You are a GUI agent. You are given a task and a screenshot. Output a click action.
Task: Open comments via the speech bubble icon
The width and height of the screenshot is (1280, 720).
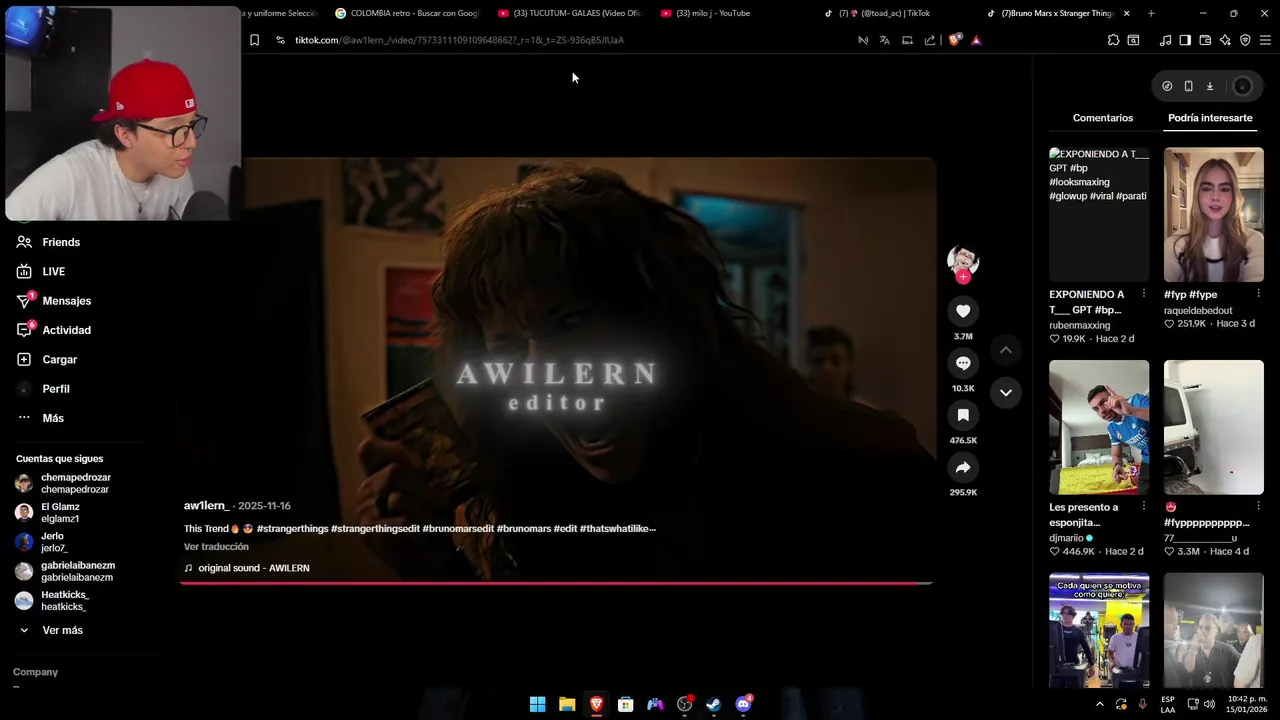(x=963, y=363)
